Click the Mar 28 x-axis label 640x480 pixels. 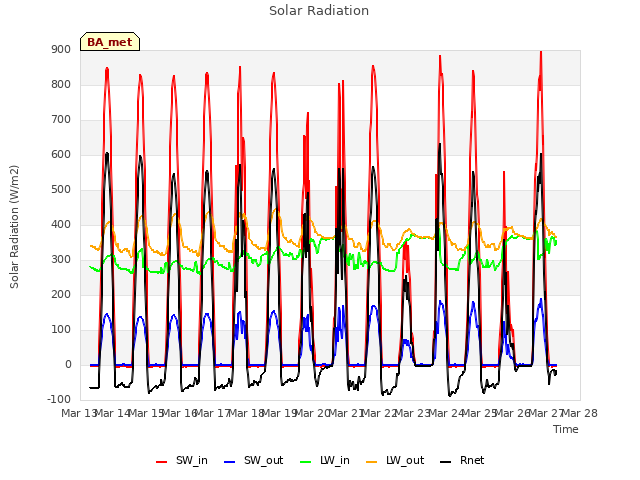coord(580,413)
